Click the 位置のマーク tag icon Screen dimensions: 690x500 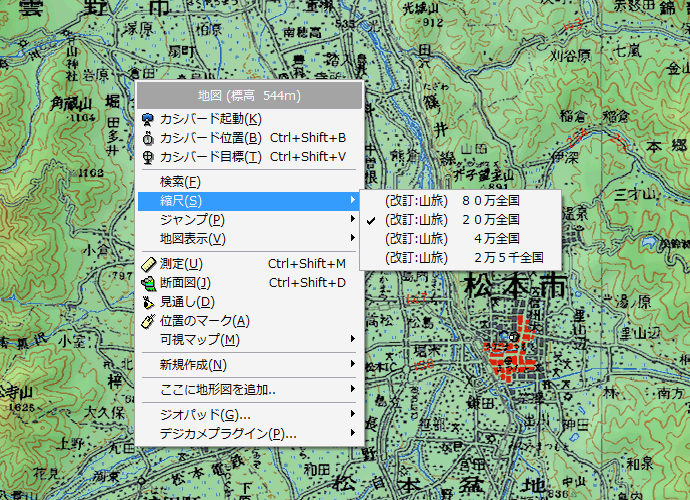(148, 321)
